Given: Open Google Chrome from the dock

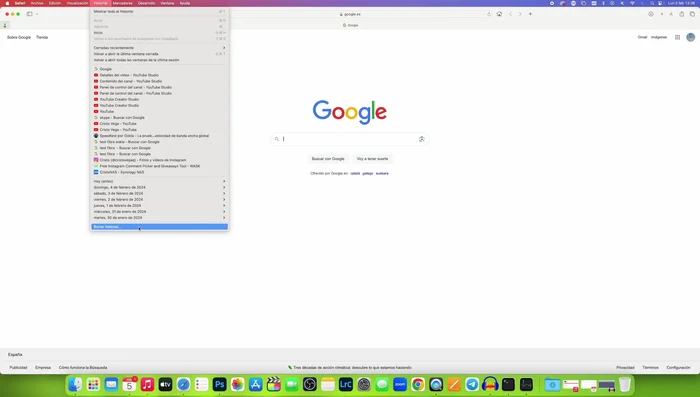Looking at the screenshot, I should point(418,384).
